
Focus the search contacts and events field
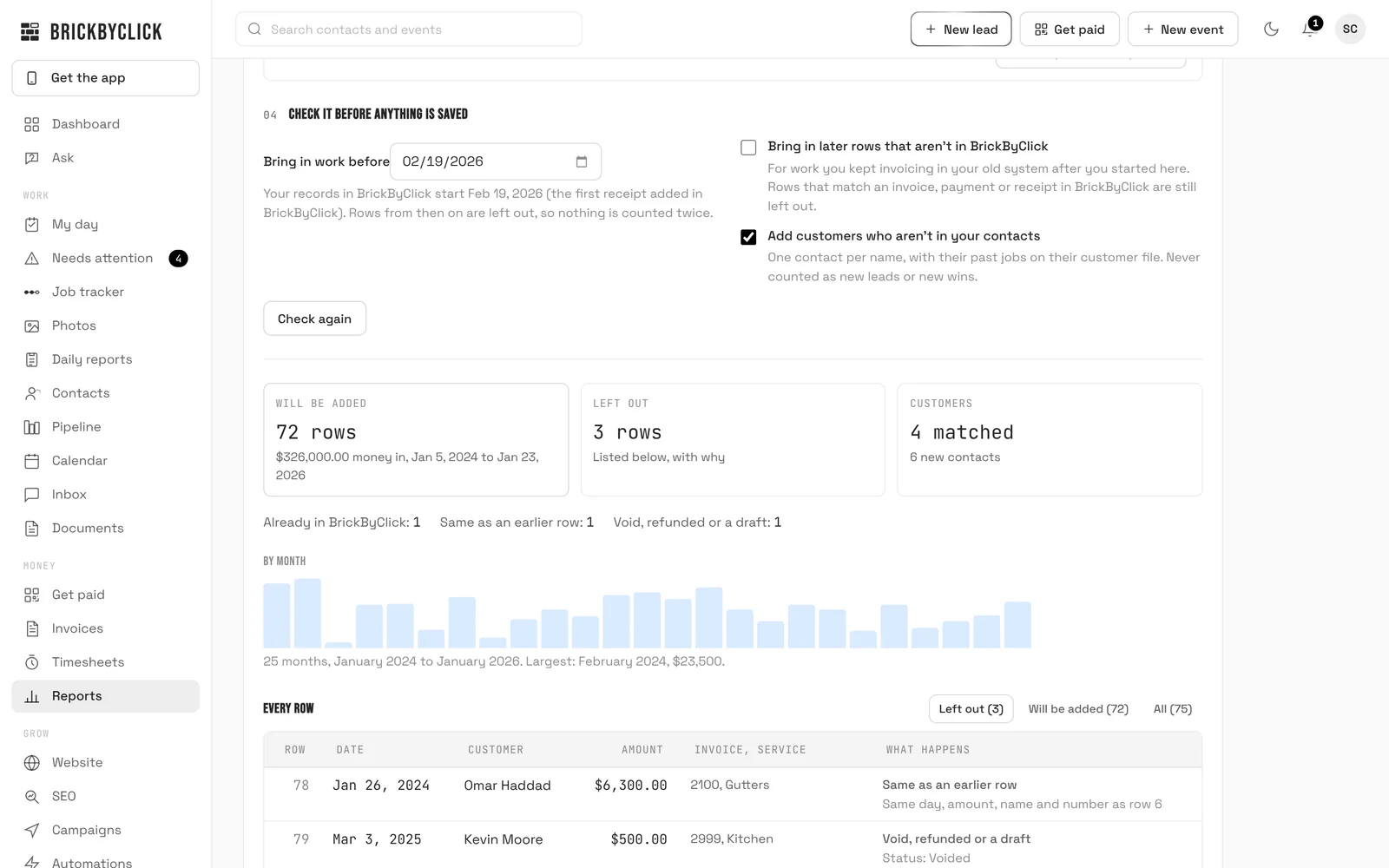point(409,30)
